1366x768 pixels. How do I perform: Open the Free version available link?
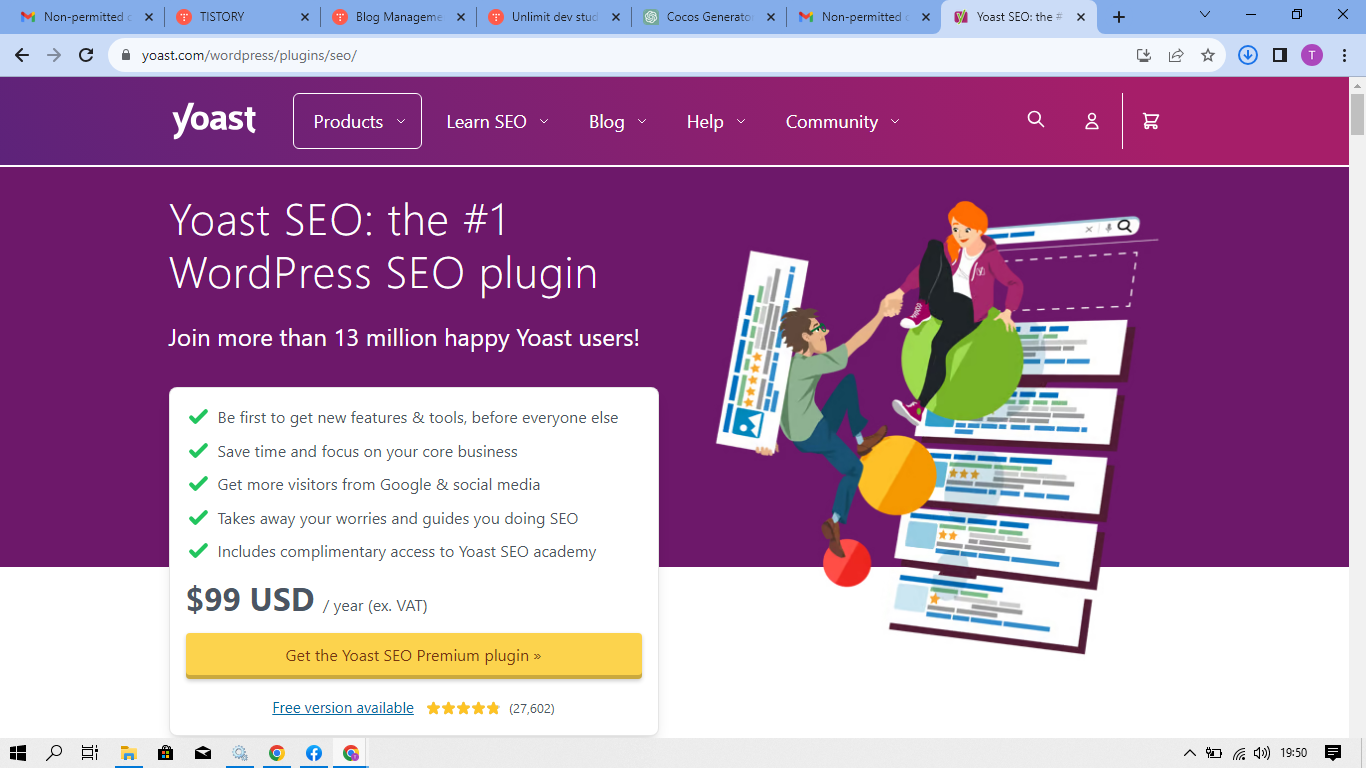[343, 708]
